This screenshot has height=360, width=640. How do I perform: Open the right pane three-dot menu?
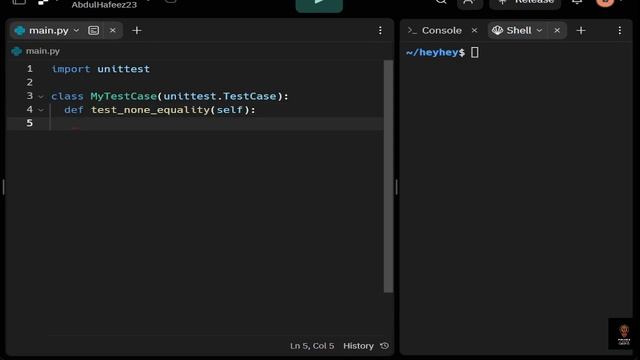coord(620,31)
